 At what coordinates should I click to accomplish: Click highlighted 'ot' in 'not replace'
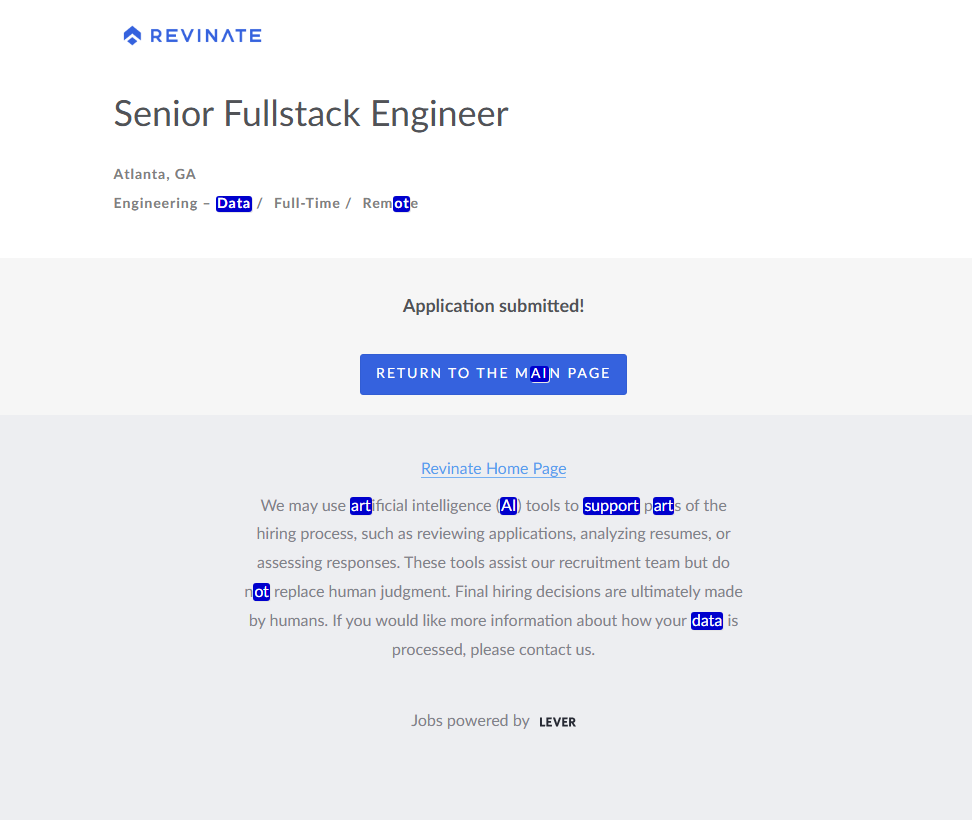[x=261, y=592]
